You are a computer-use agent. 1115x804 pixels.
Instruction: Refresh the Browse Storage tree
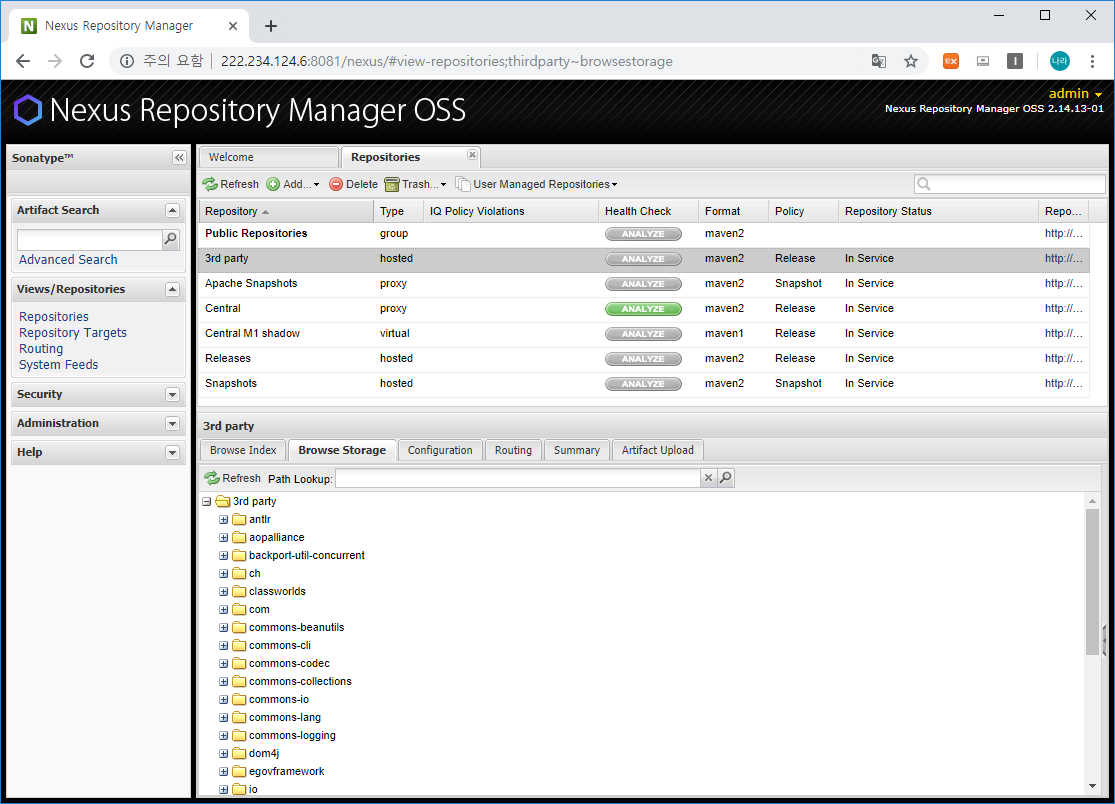tap(233, 478)
